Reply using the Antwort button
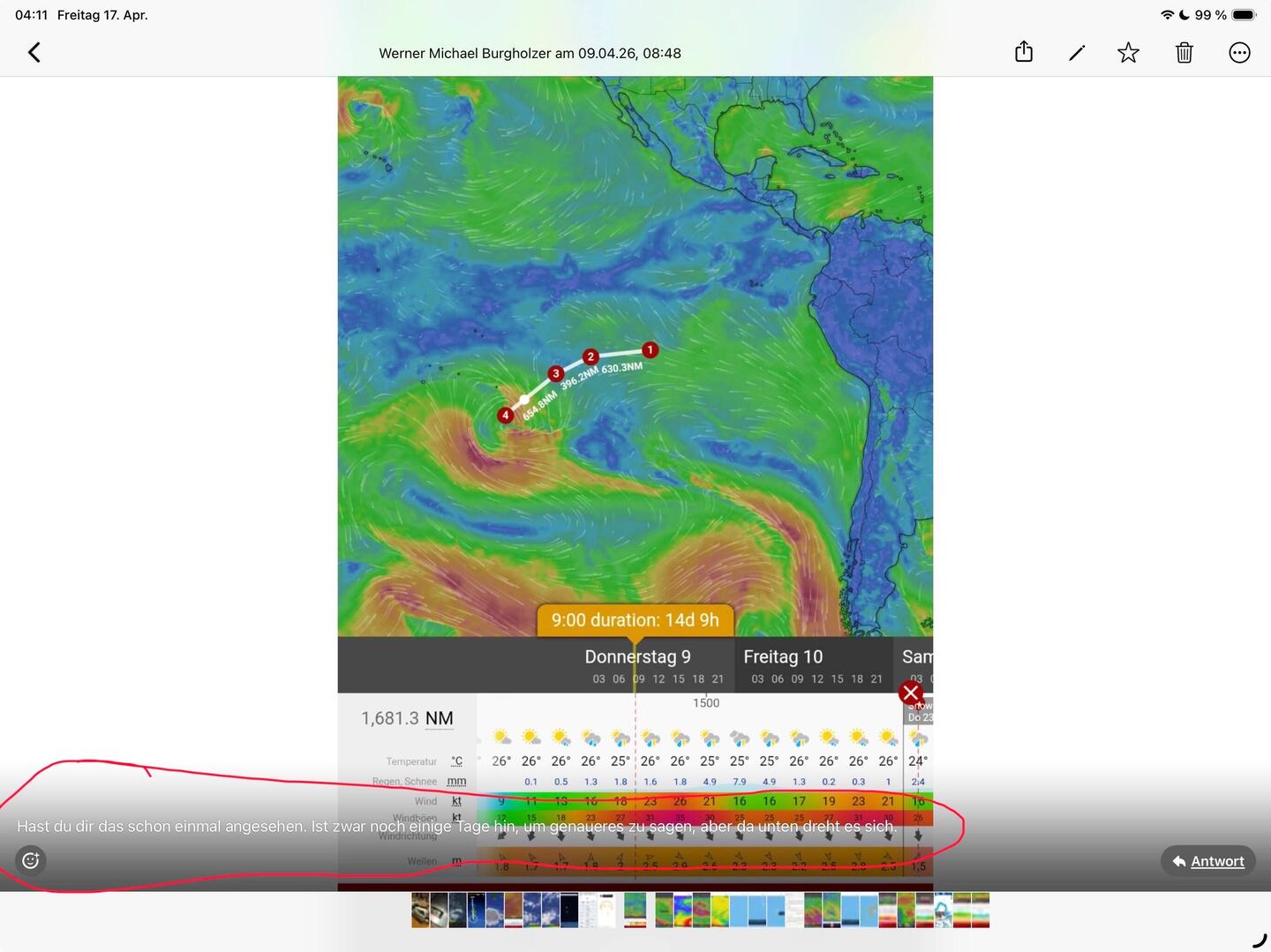 pyautogui.click(x=1207, y=861)
